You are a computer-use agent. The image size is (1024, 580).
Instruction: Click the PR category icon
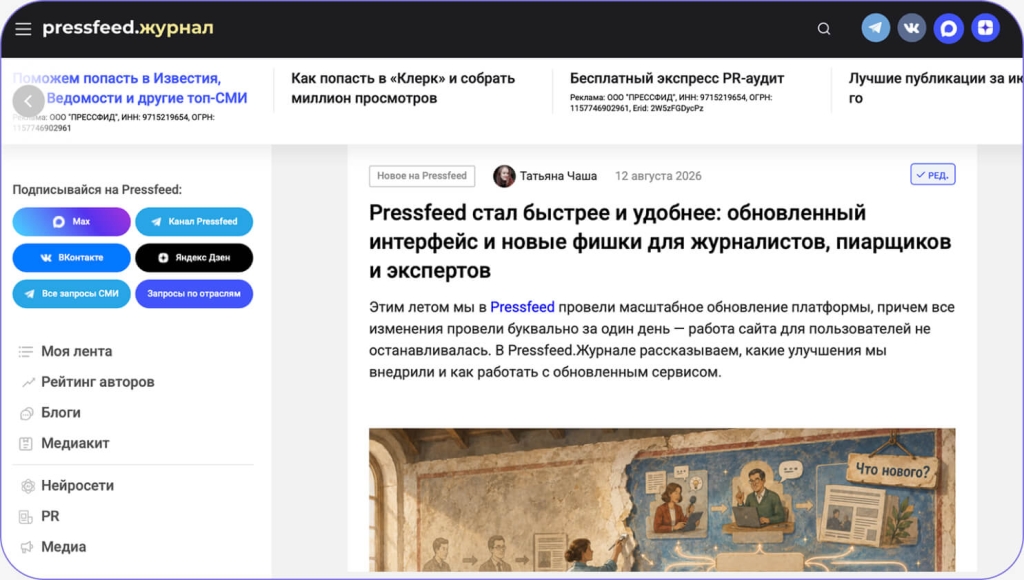(26, 517)
